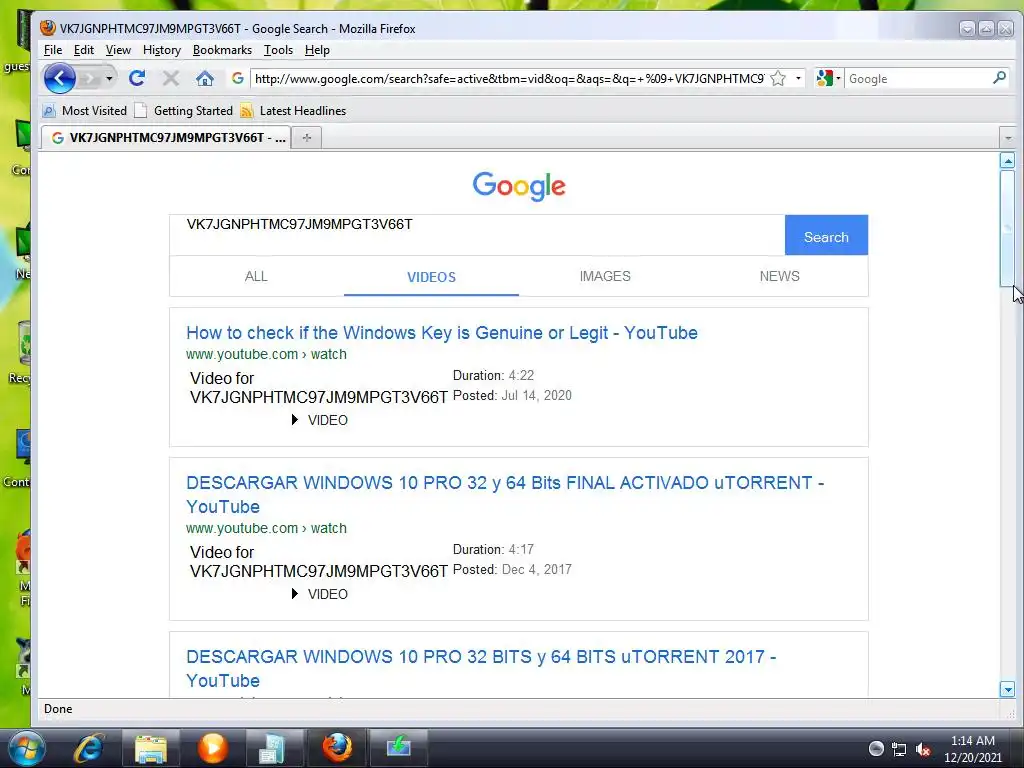The width and height of the screenshot is (1024, 768).
Task: Open the Help menu
Action: [x=317, y=50]
